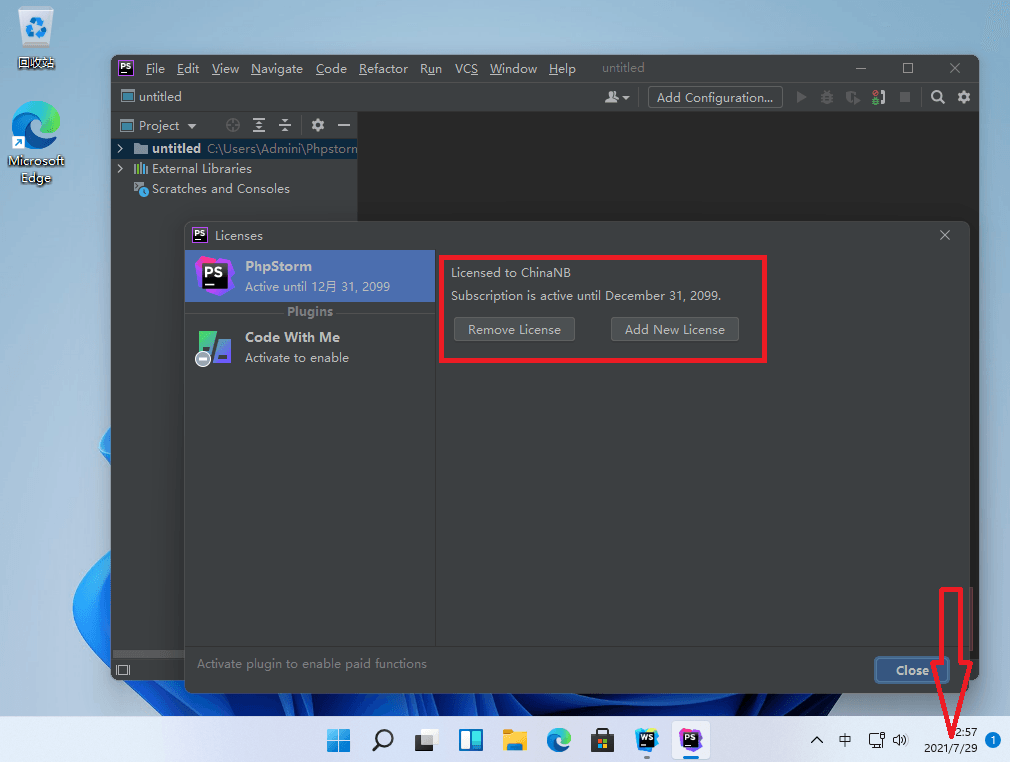Expand the untitled project folder
Viewport: 1010px width, 762px height.
pyautogui.click(x=120, y=149)
